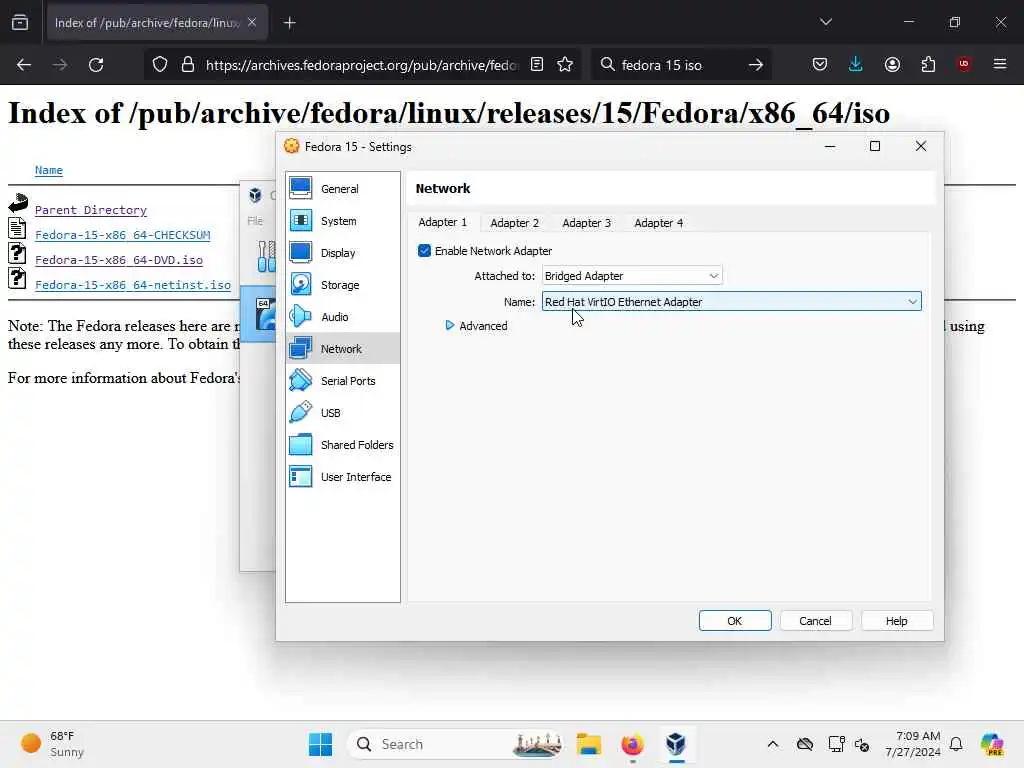
Task: Open Pocket save icon
Action: [x=820, y=65]
